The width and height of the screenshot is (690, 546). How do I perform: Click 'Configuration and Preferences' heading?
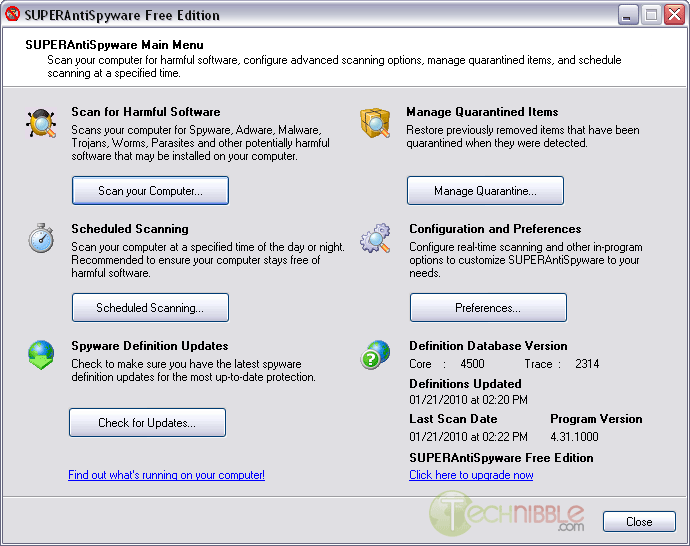point(495,229)
